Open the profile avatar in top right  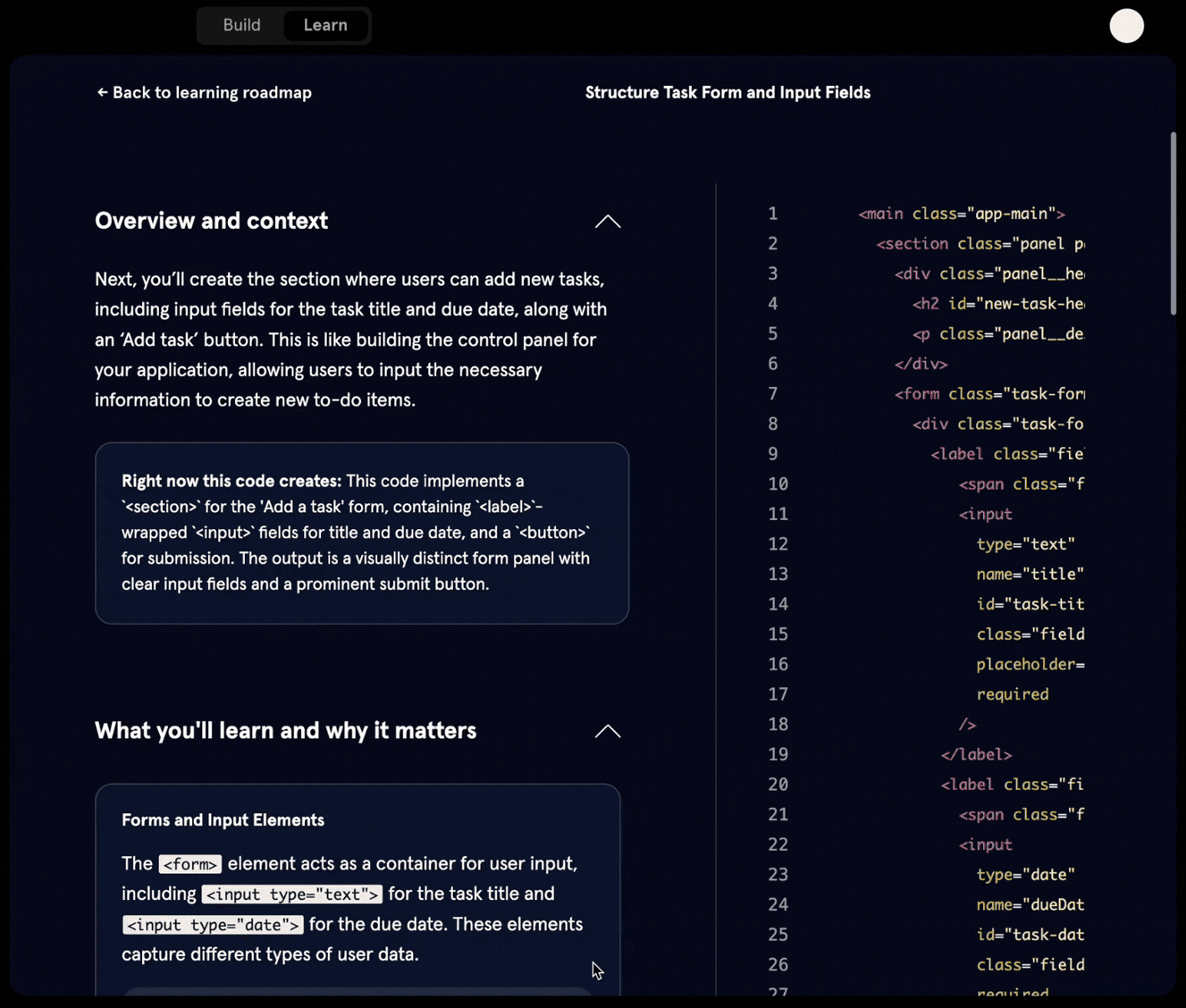click(1126, 26)
